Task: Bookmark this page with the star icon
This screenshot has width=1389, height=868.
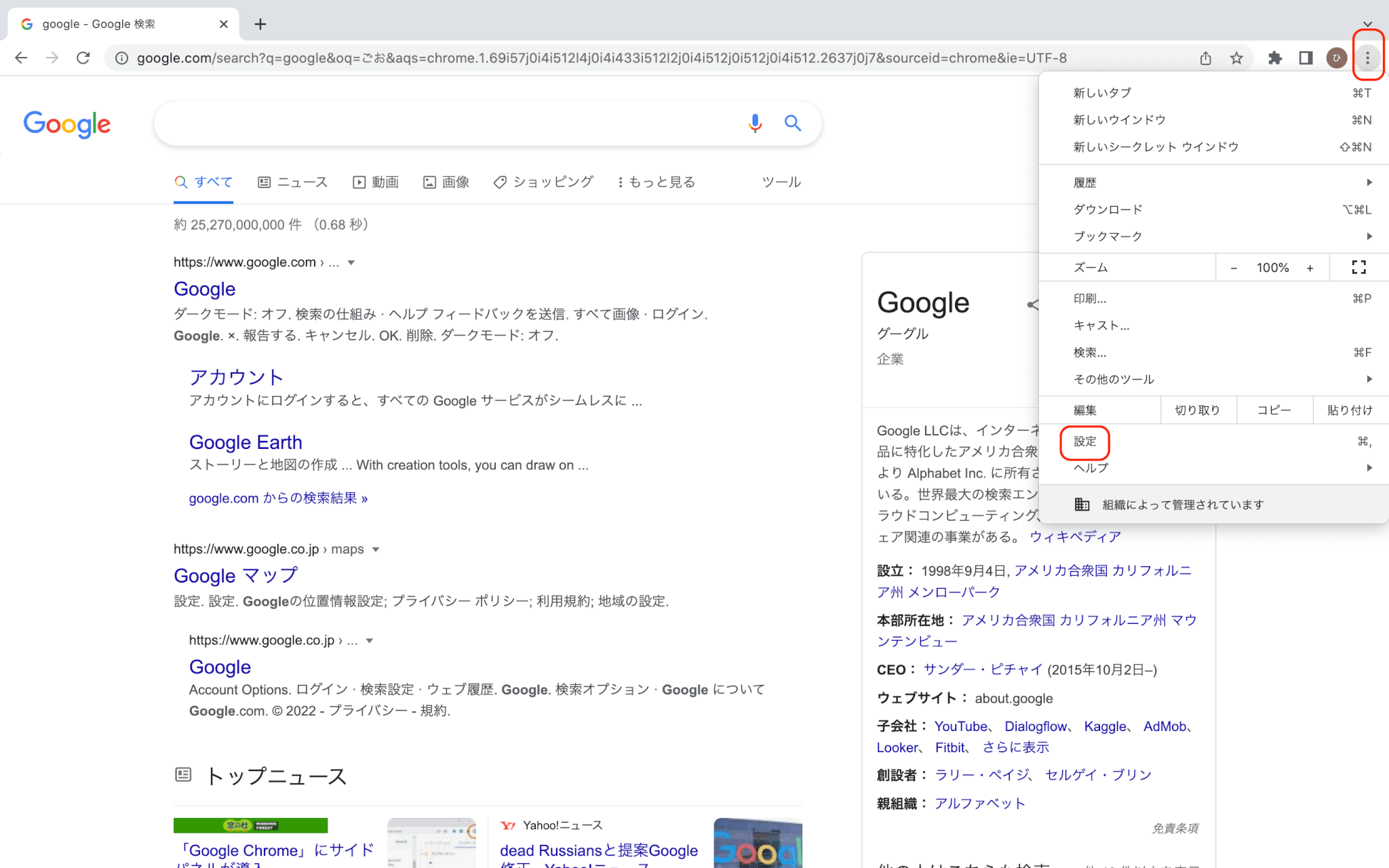Action: click(x=1236, y=58)
